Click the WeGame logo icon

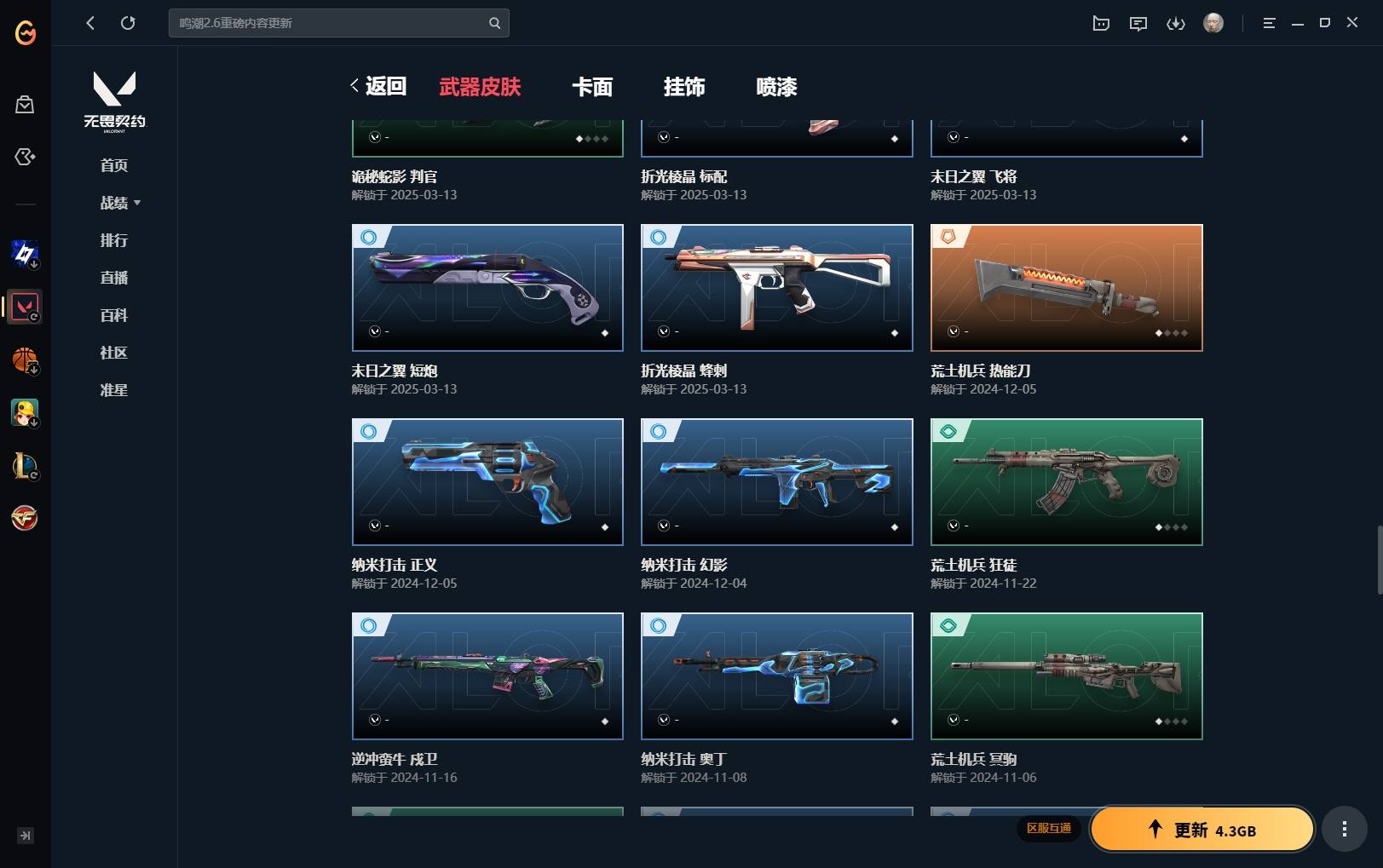pyautogui.click(x=26, y=33)
